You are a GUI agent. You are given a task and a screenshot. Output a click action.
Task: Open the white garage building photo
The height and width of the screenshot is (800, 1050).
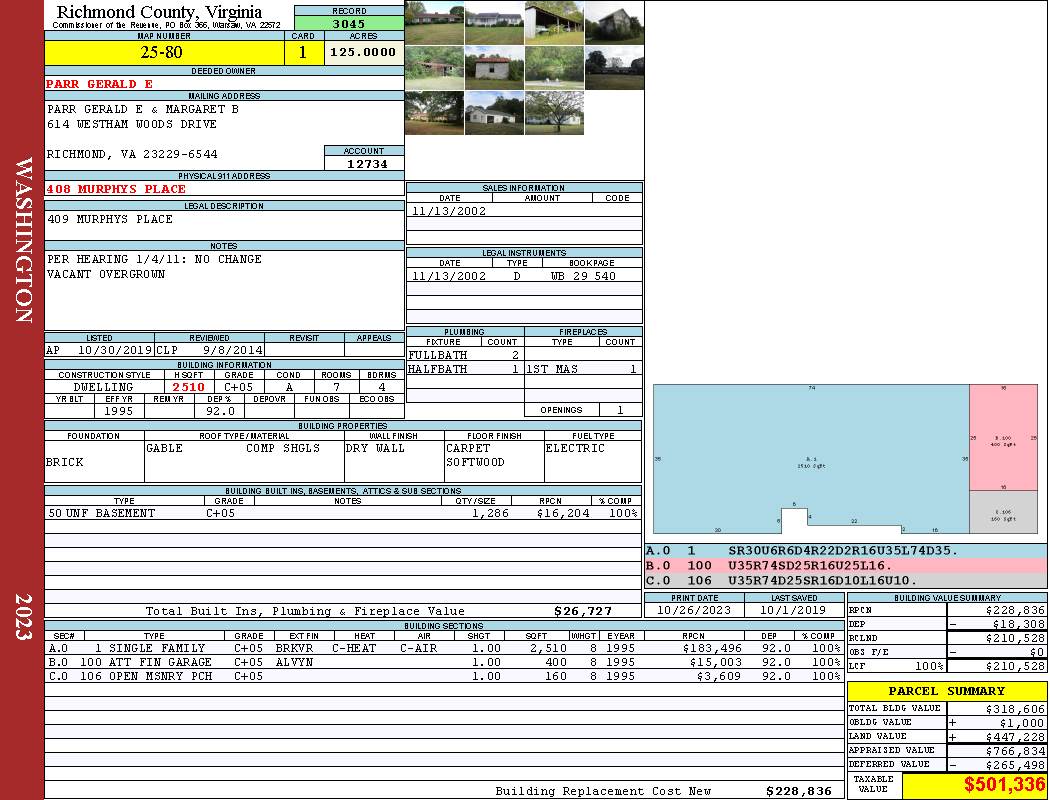494,112
